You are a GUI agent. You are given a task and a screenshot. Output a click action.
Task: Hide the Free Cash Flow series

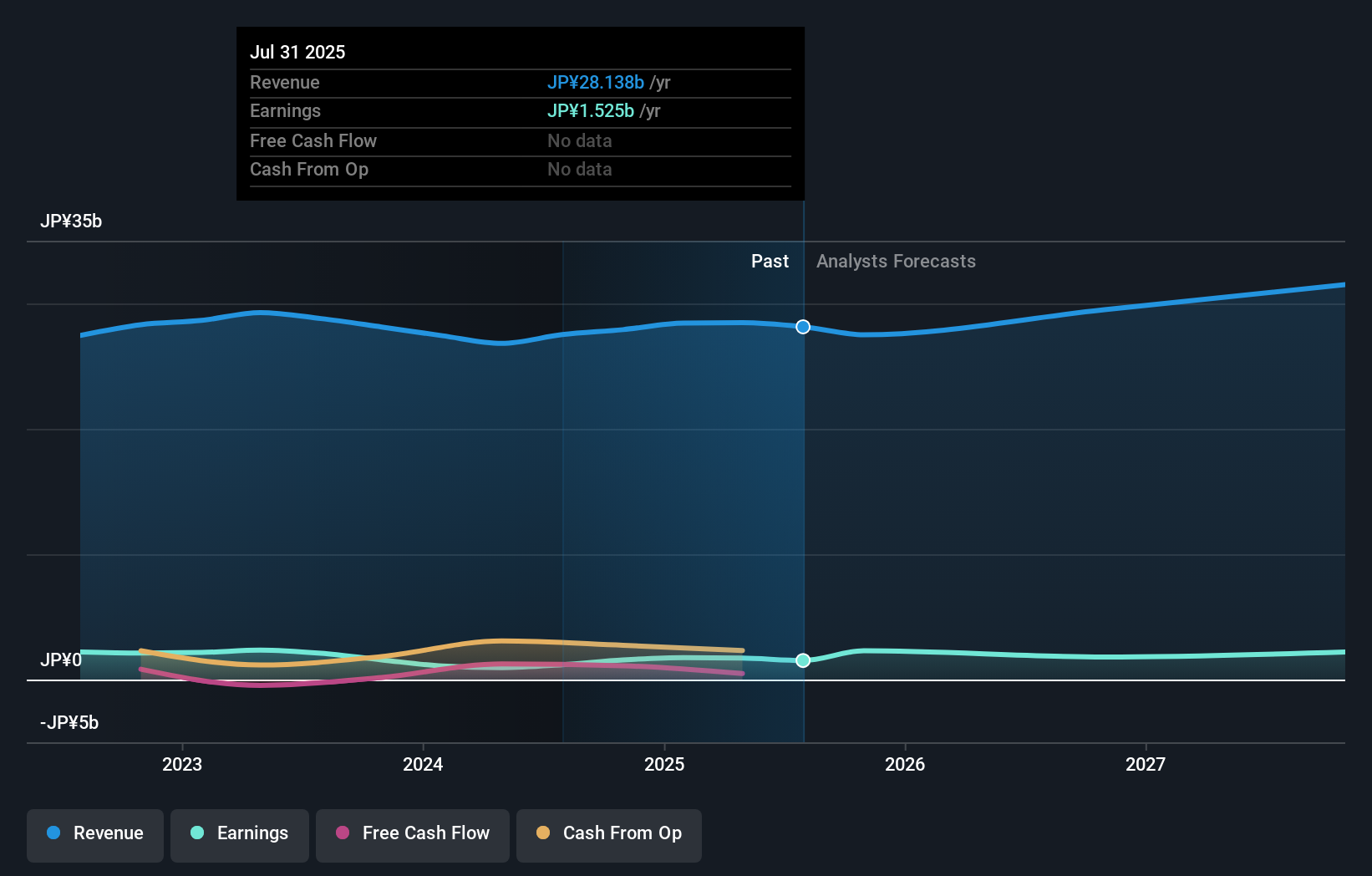[x=413, y=833]
